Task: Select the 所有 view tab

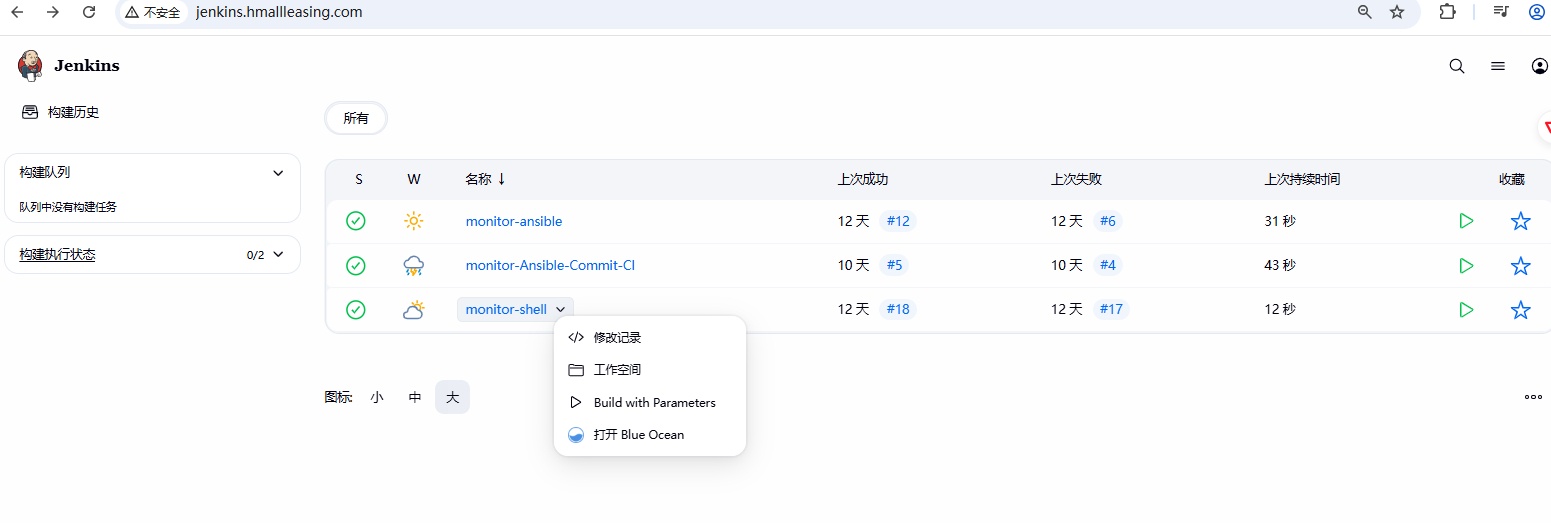Action: click(356, 118)
